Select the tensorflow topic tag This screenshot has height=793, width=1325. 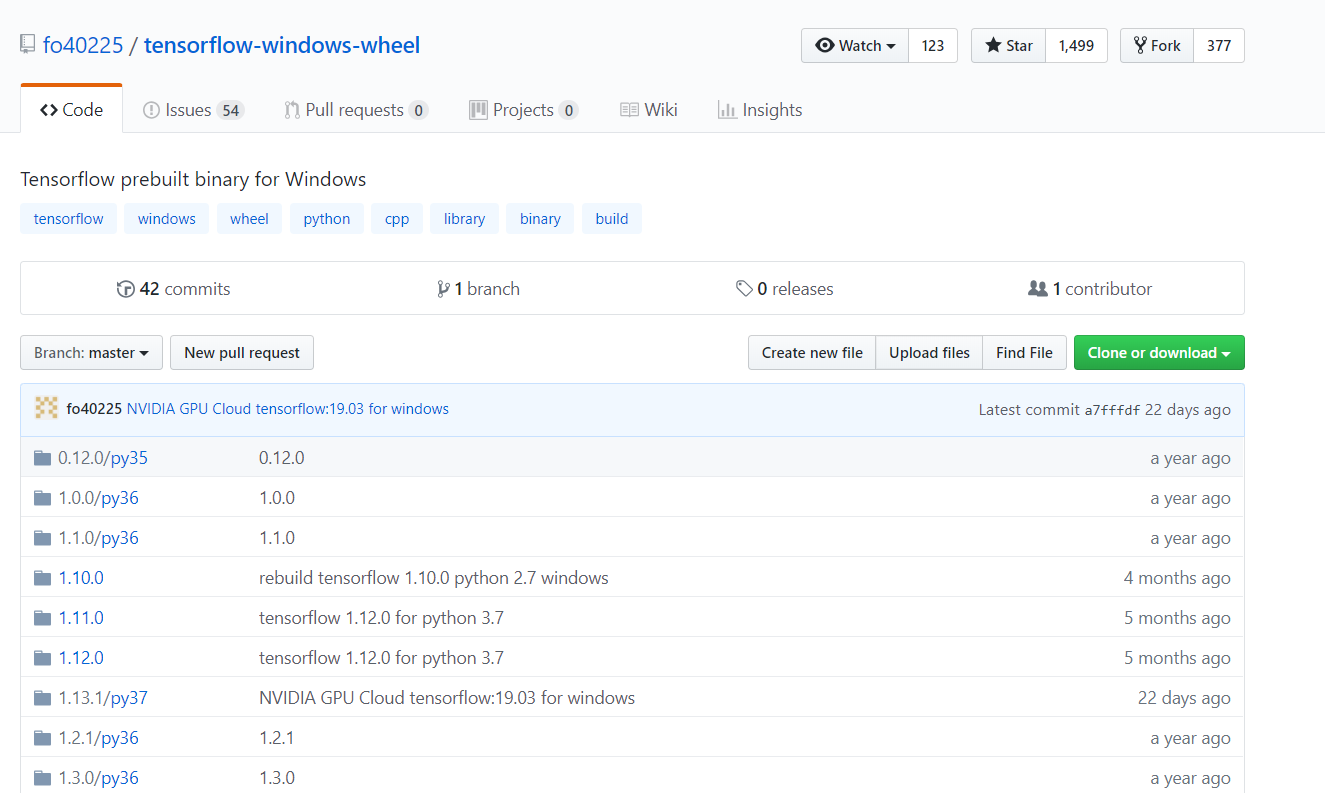(69, 219)
